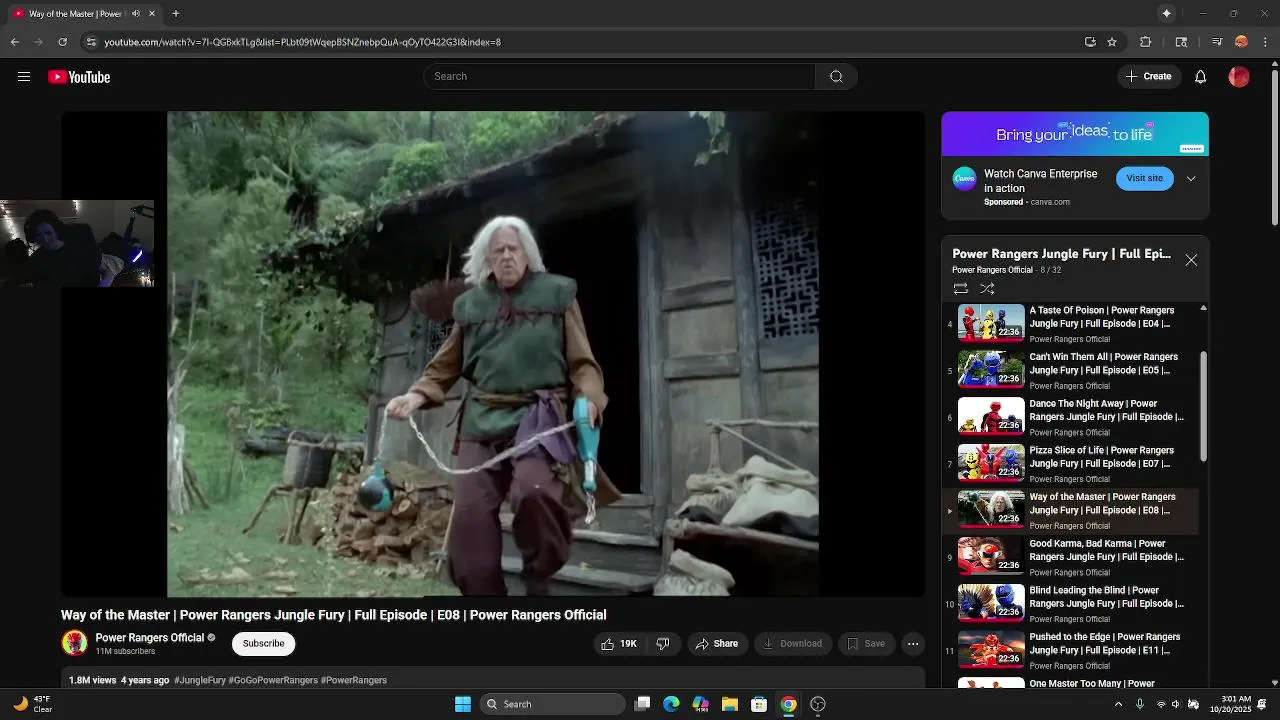The width and height of the screenshot is (1280, 720).
Task: Like the video with thumbs up
Action: point(620,644)
